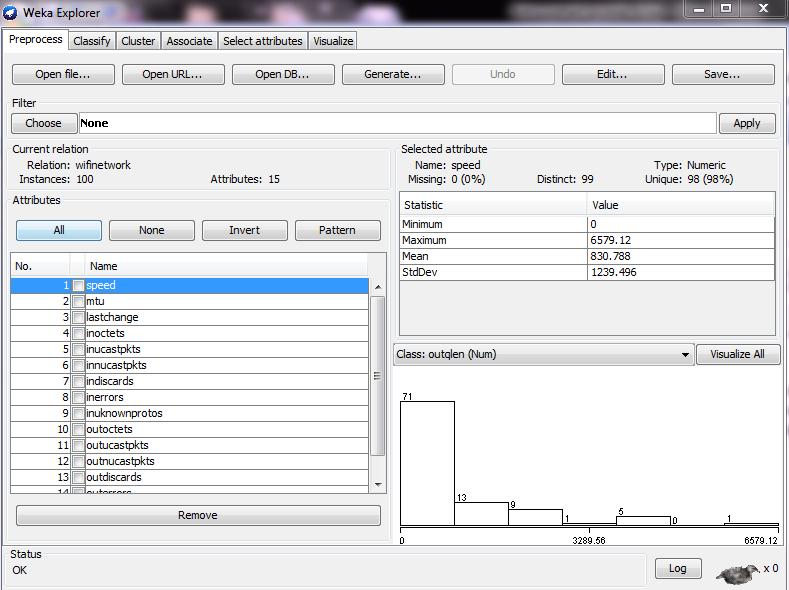This screenshot has height=590, width=789.
Task: Click the attribute list scrollbar thumb
Action: click(x=378, y=376)
